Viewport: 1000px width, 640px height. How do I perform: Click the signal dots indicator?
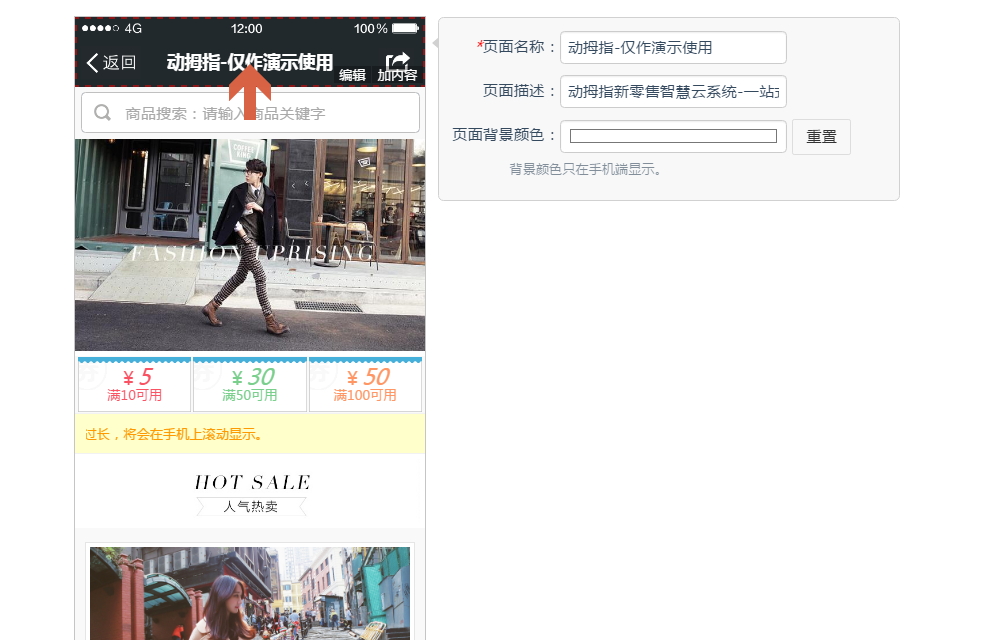coord(100,28)
